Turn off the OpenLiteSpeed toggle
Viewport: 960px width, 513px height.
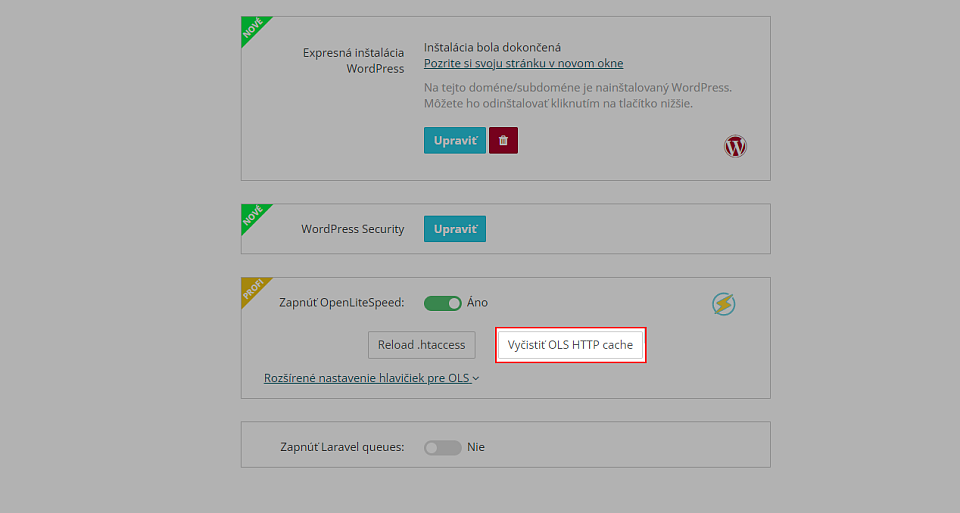443,303
